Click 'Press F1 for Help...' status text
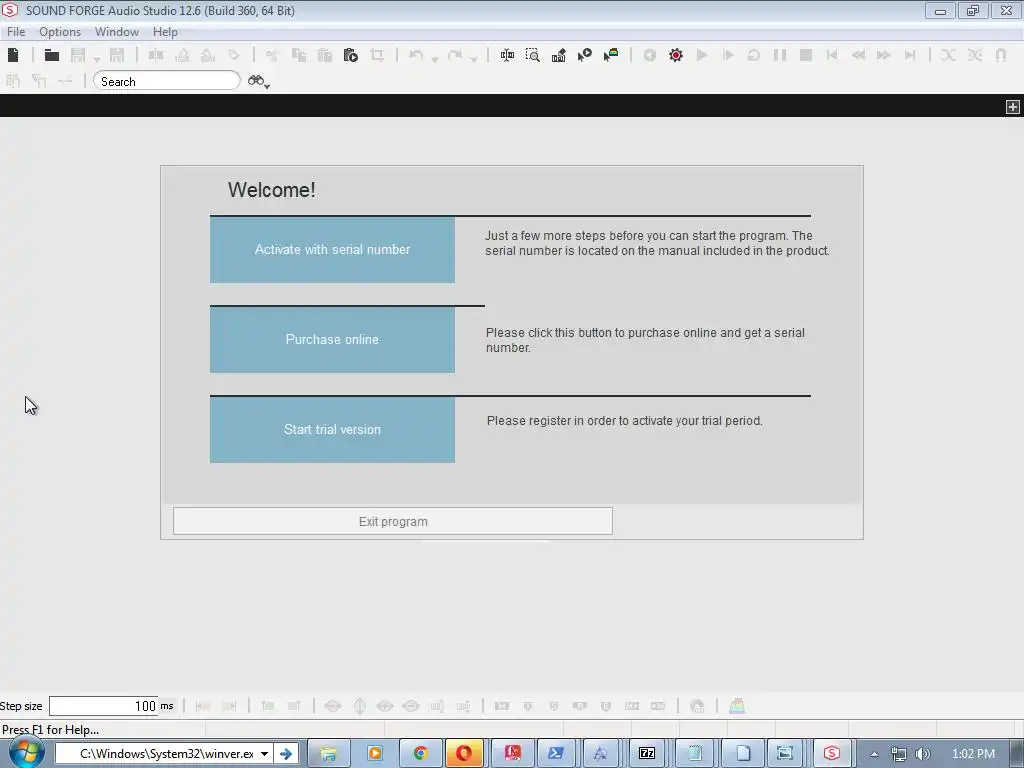Image resolution: width=1024 pixels, height=768 pixels. click(51, 729)
